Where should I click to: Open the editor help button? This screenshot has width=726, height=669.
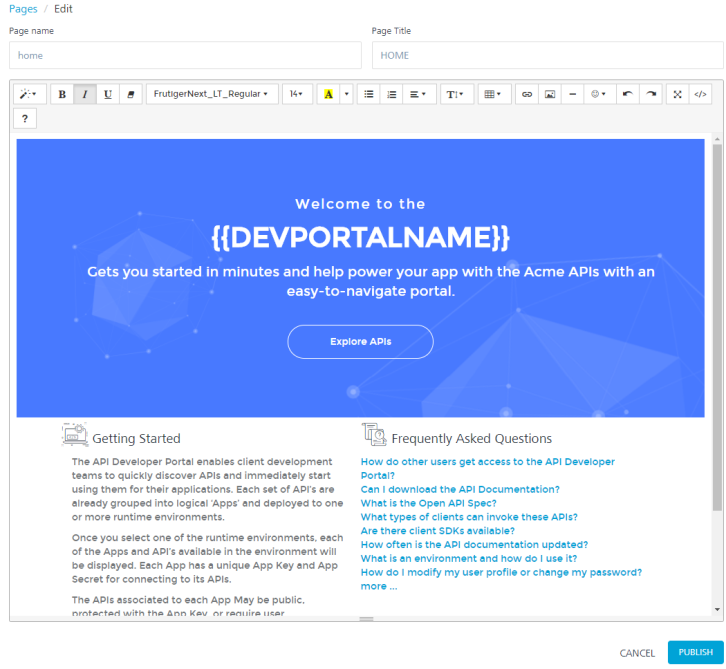(x=25, y=119)
